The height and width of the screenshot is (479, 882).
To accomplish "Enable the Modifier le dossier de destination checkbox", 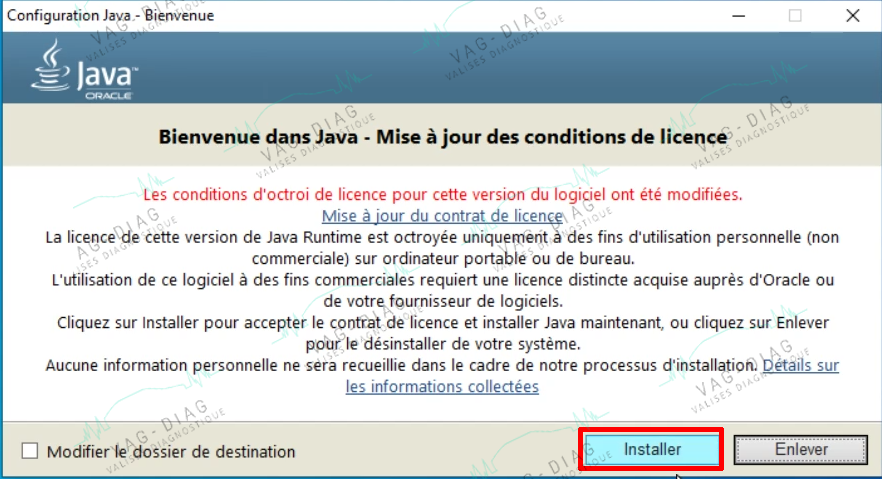I will [x=30, y=451].
